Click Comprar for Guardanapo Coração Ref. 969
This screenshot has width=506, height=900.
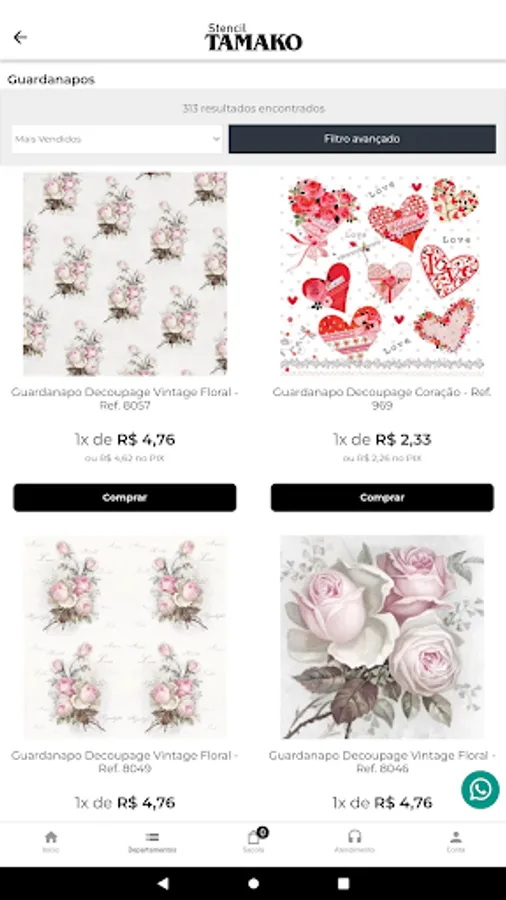pyautogui.click(x=382, y=498)
